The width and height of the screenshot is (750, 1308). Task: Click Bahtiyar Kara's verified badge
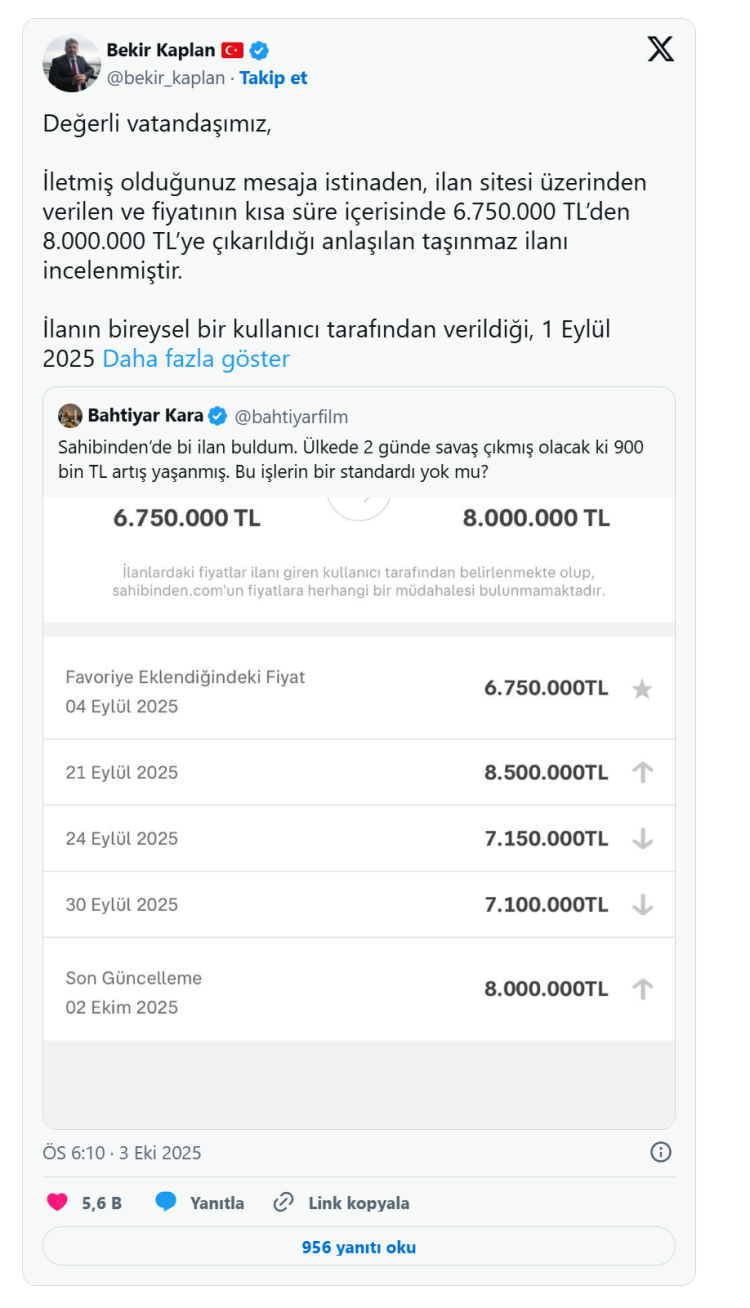point(218,416)
